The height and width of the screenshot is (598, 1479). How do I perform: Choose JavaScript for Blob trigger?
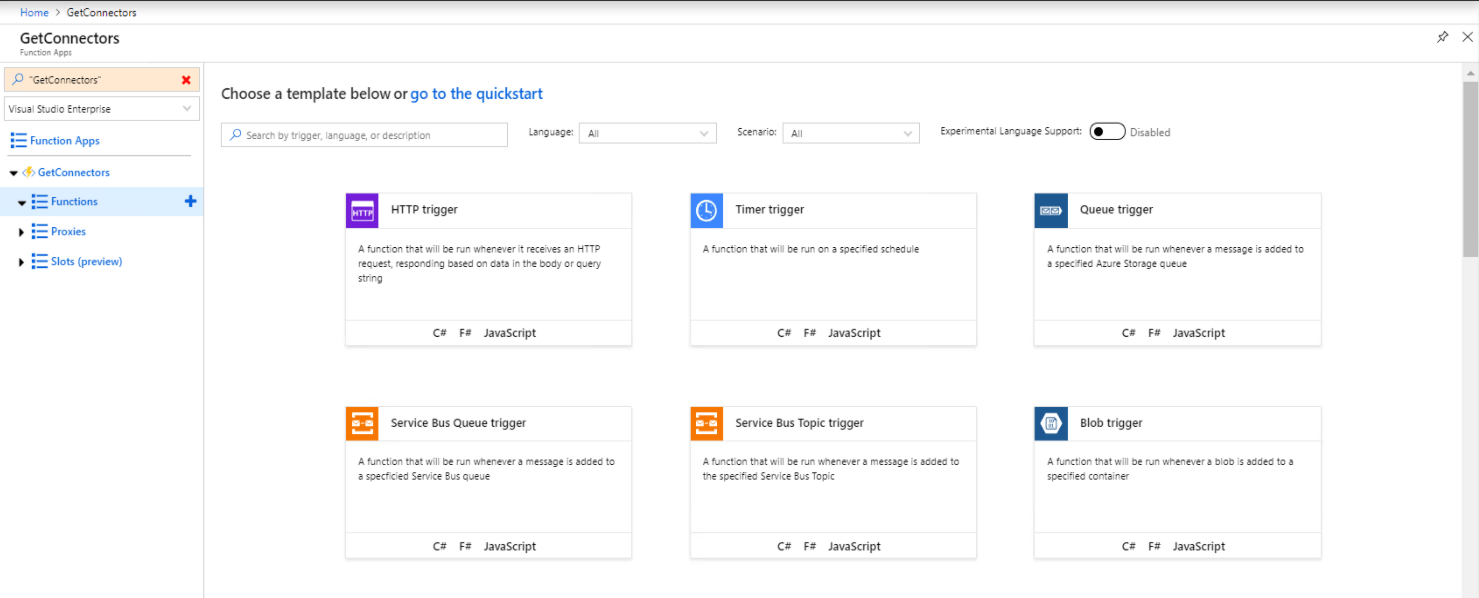[1199, 546]
